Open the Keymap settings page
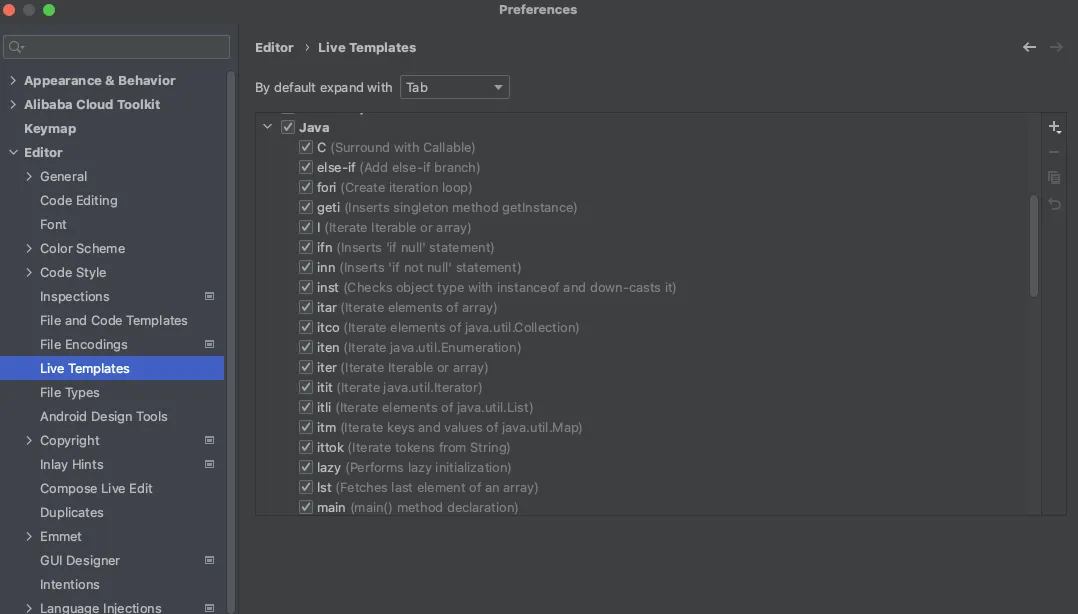1078x614 pixels. (50, 128)
